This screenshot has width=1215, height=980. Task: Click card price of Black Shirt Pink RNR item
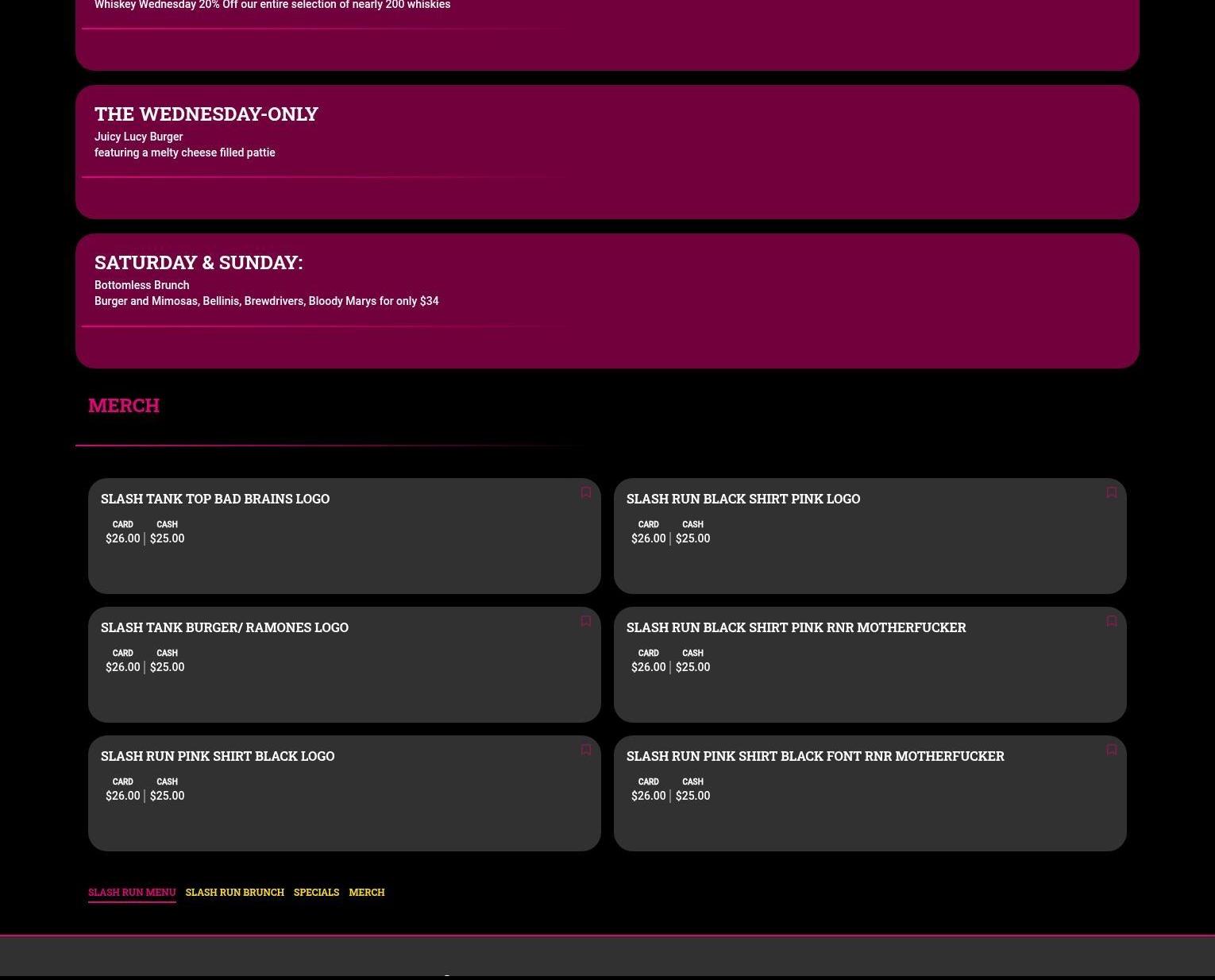649,667
